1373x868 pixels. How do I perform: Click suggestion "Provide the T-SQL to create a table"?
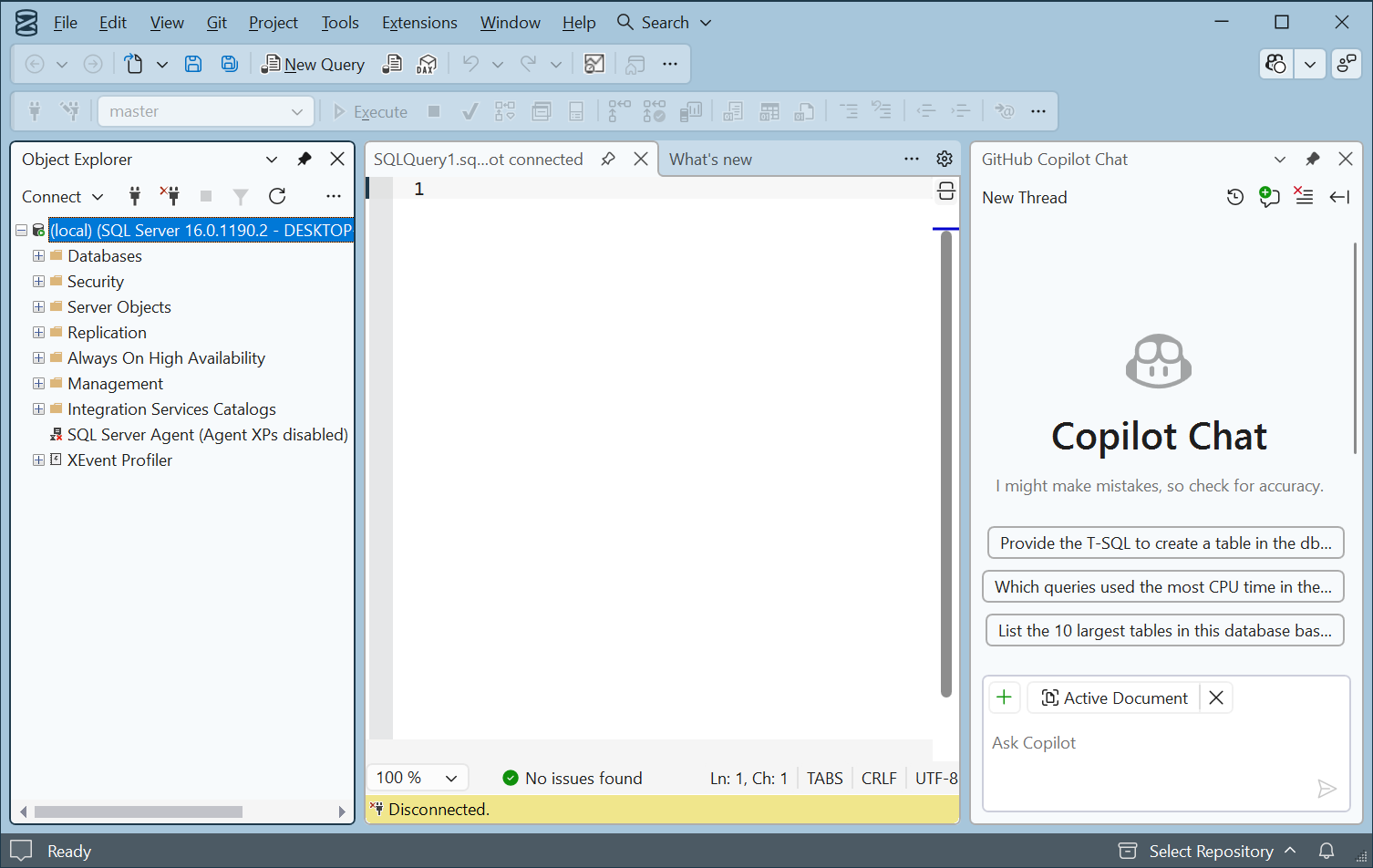coord(1165,543)
